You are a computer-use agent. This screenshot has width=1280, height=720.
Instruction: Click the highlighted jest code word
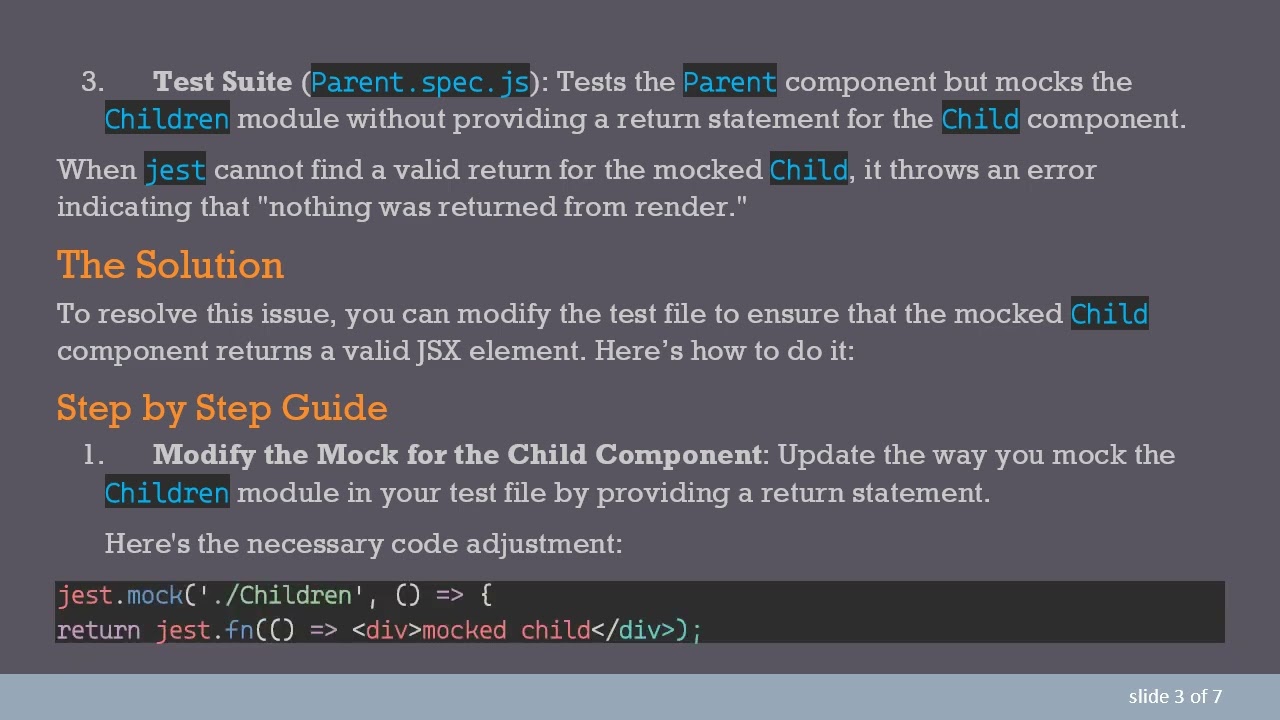click(x=175, y=170)
